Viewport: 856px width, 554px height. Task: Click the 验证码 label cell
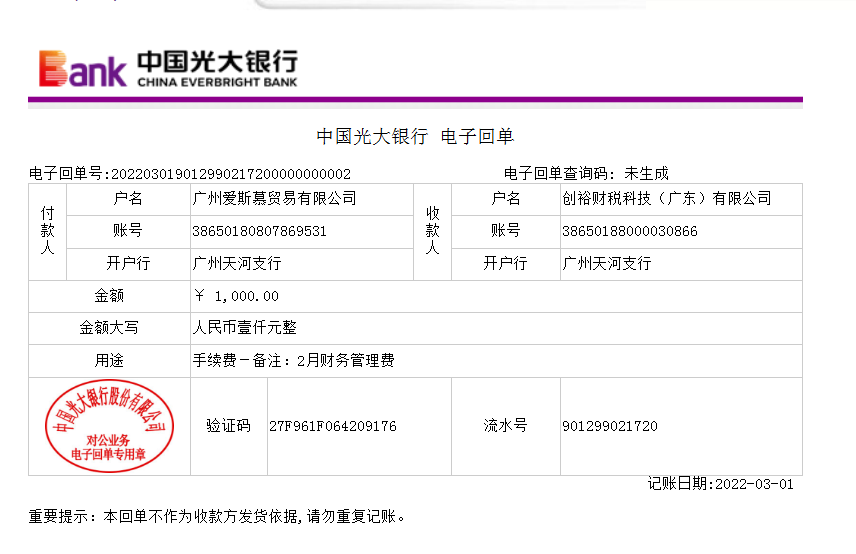[229, 426]
